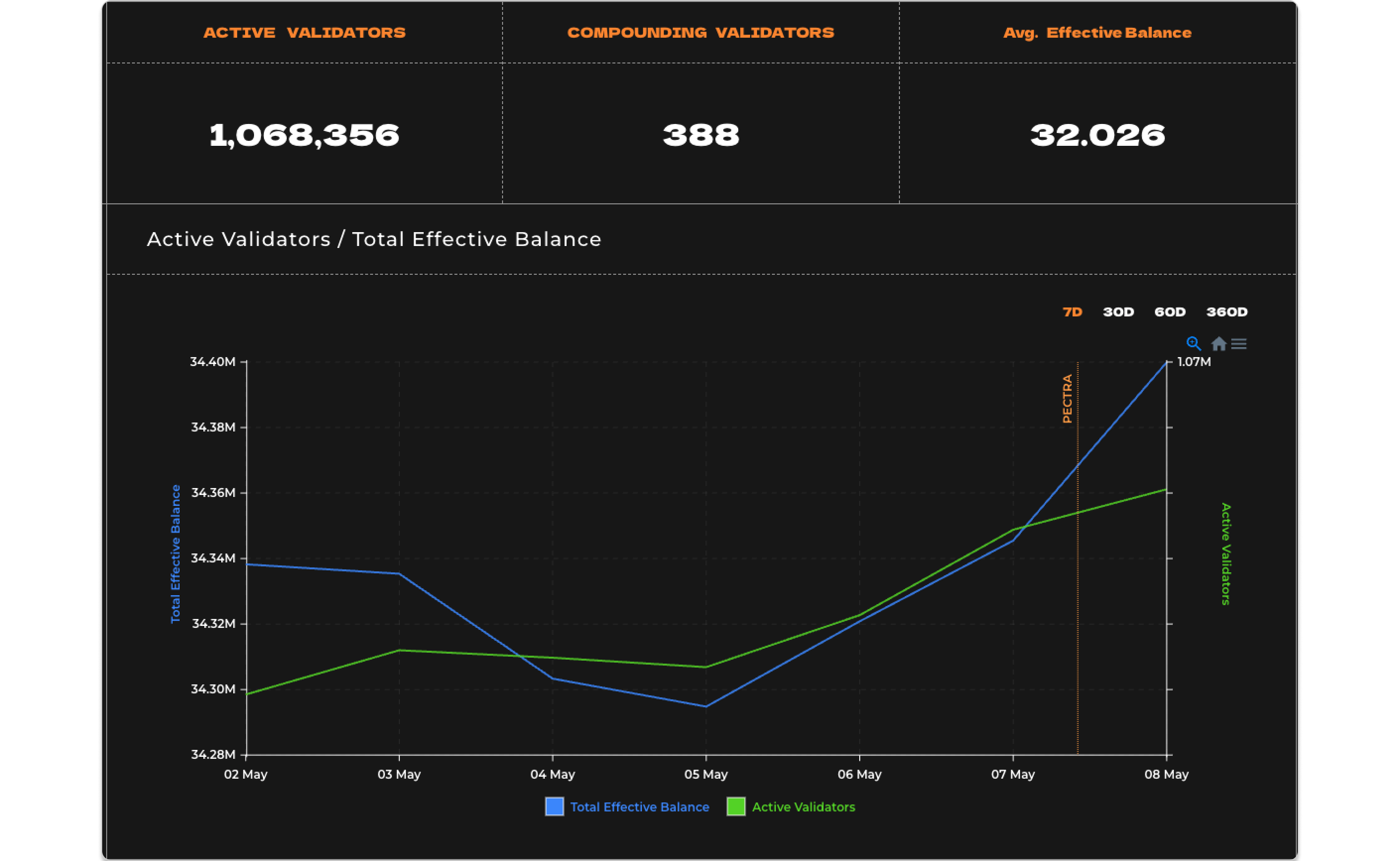This screenshot has height=861, width=1400.
Task: Show the 360D time range
Action: click(1227, 312)
